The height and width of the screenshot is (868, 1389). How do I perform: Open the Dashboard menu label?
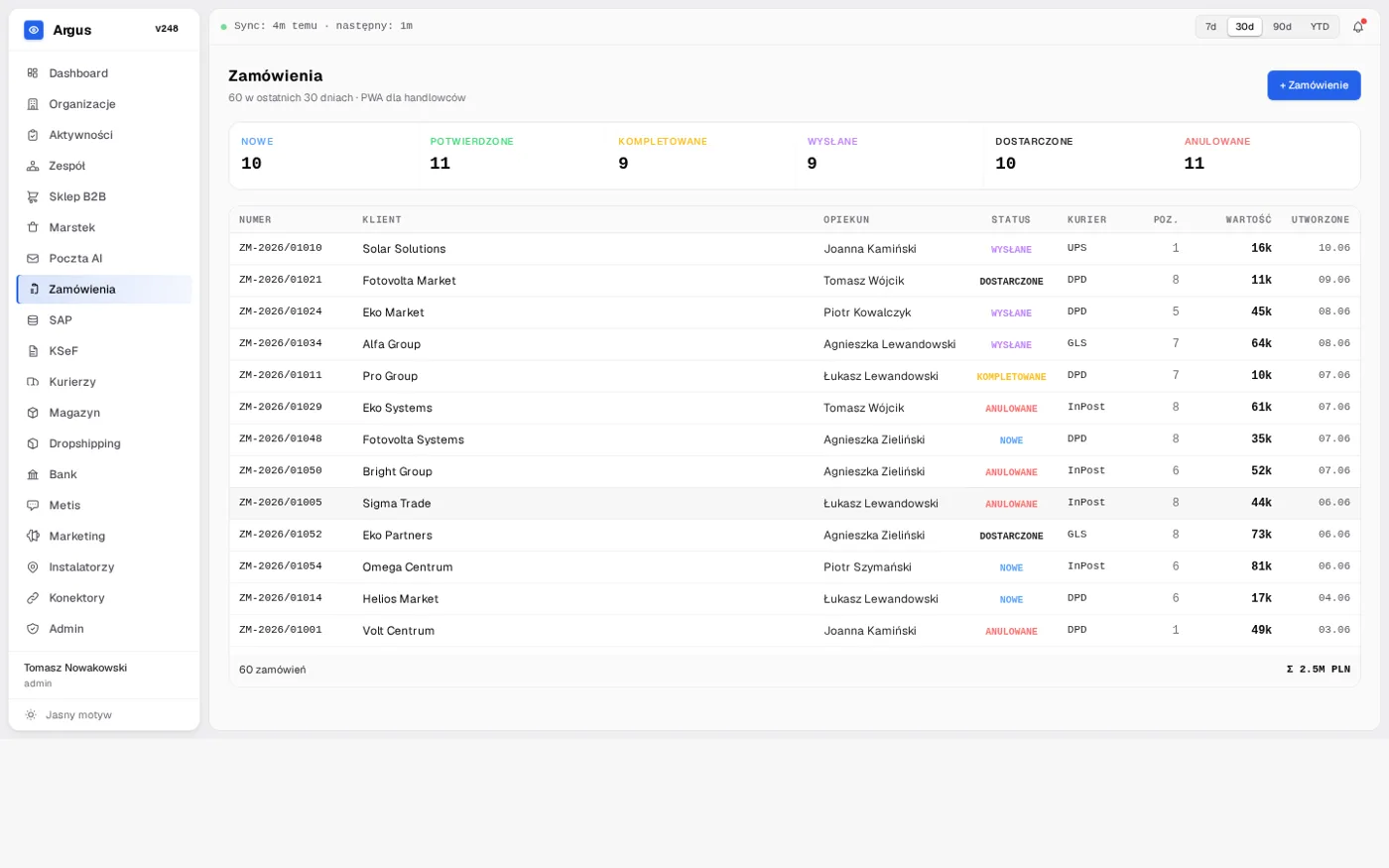[78, 73]
